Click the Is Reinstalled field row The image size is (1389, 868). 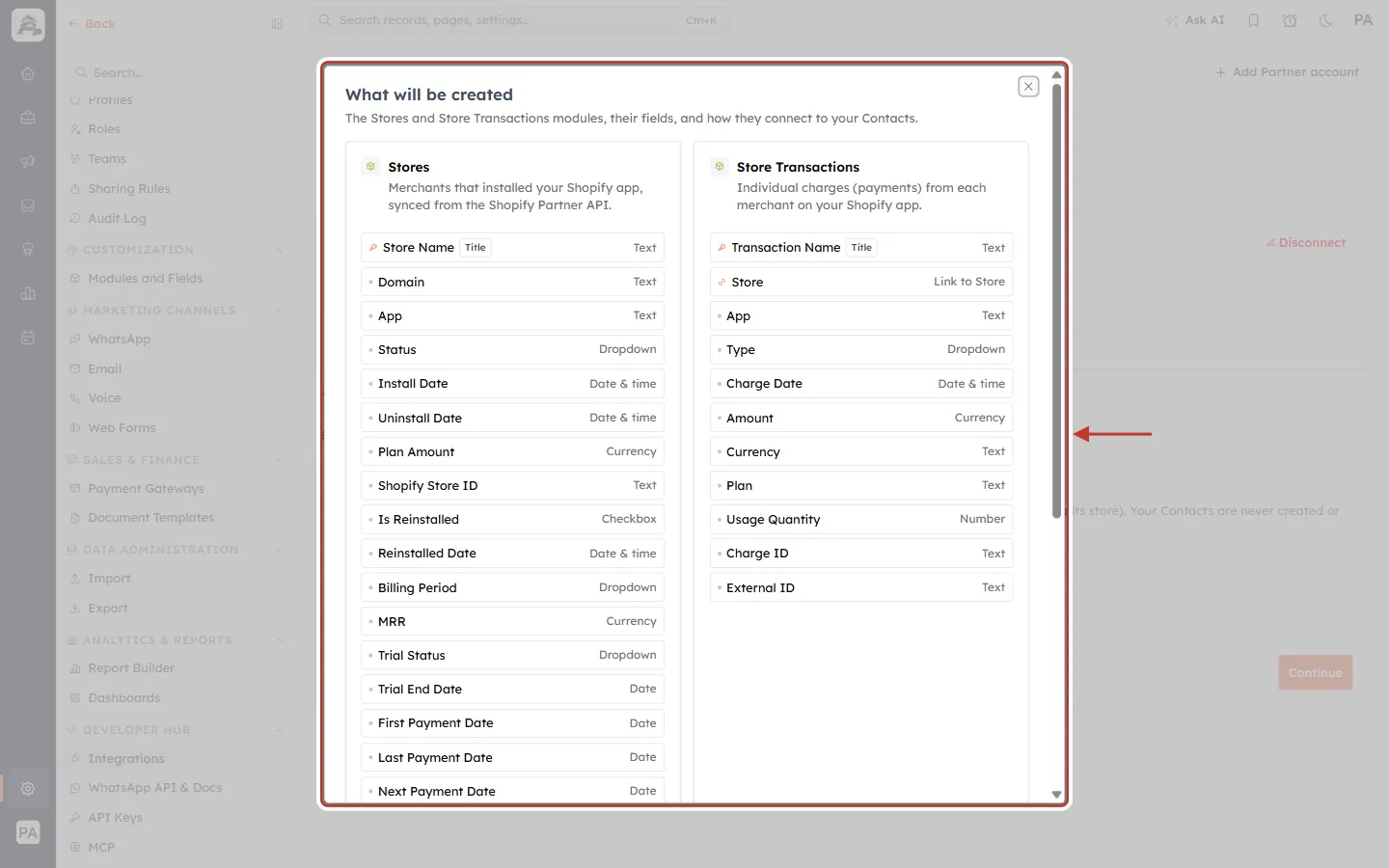coord(512,520)
